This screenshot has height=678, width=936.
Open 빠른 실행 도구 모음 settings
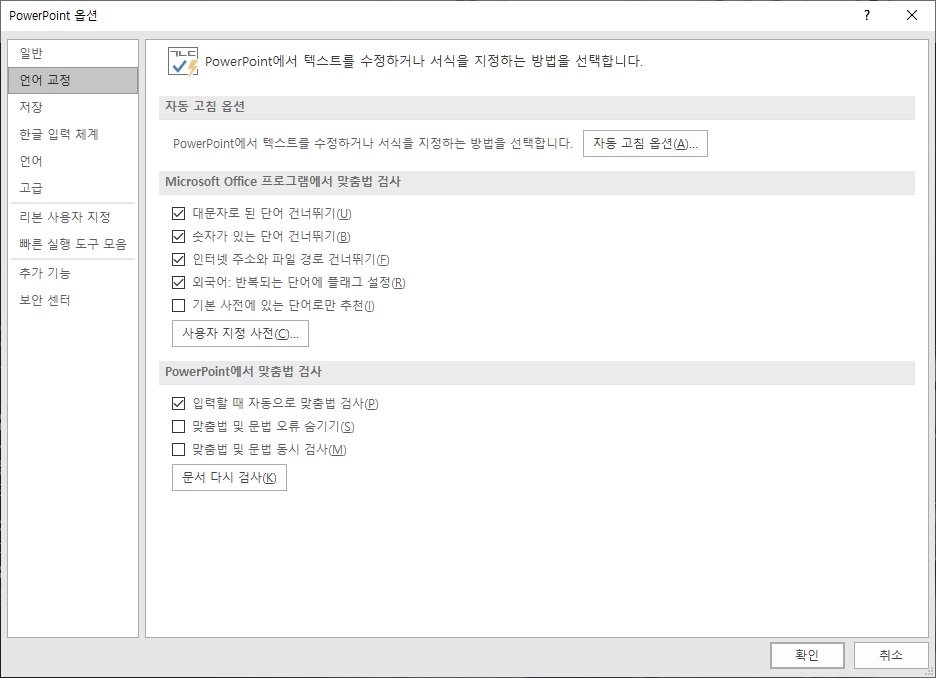[x=73, y=244]
